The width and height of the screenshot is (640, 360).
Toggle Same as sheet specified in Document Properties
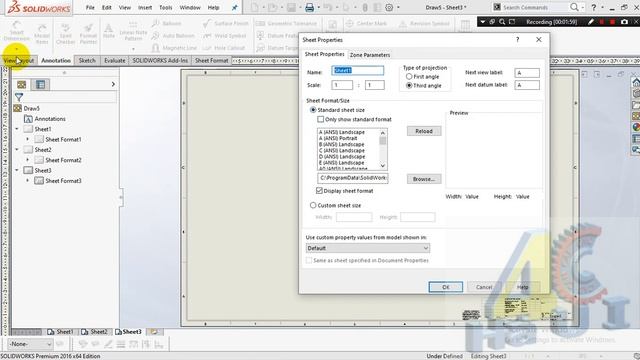pos(309,260)
